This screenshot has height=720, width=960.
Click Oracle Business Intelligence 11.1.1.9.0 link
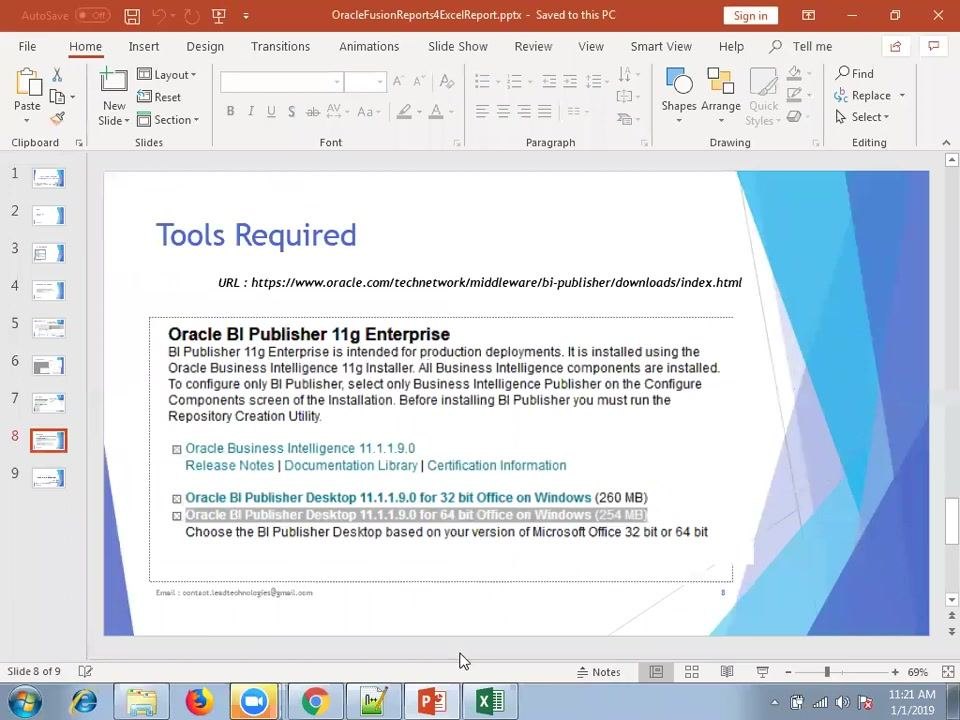point(300,448)
